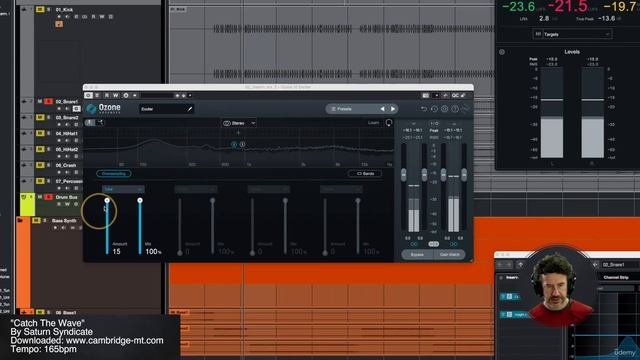Click the solo headphone icon next to Learn

[x=389, y=123]
